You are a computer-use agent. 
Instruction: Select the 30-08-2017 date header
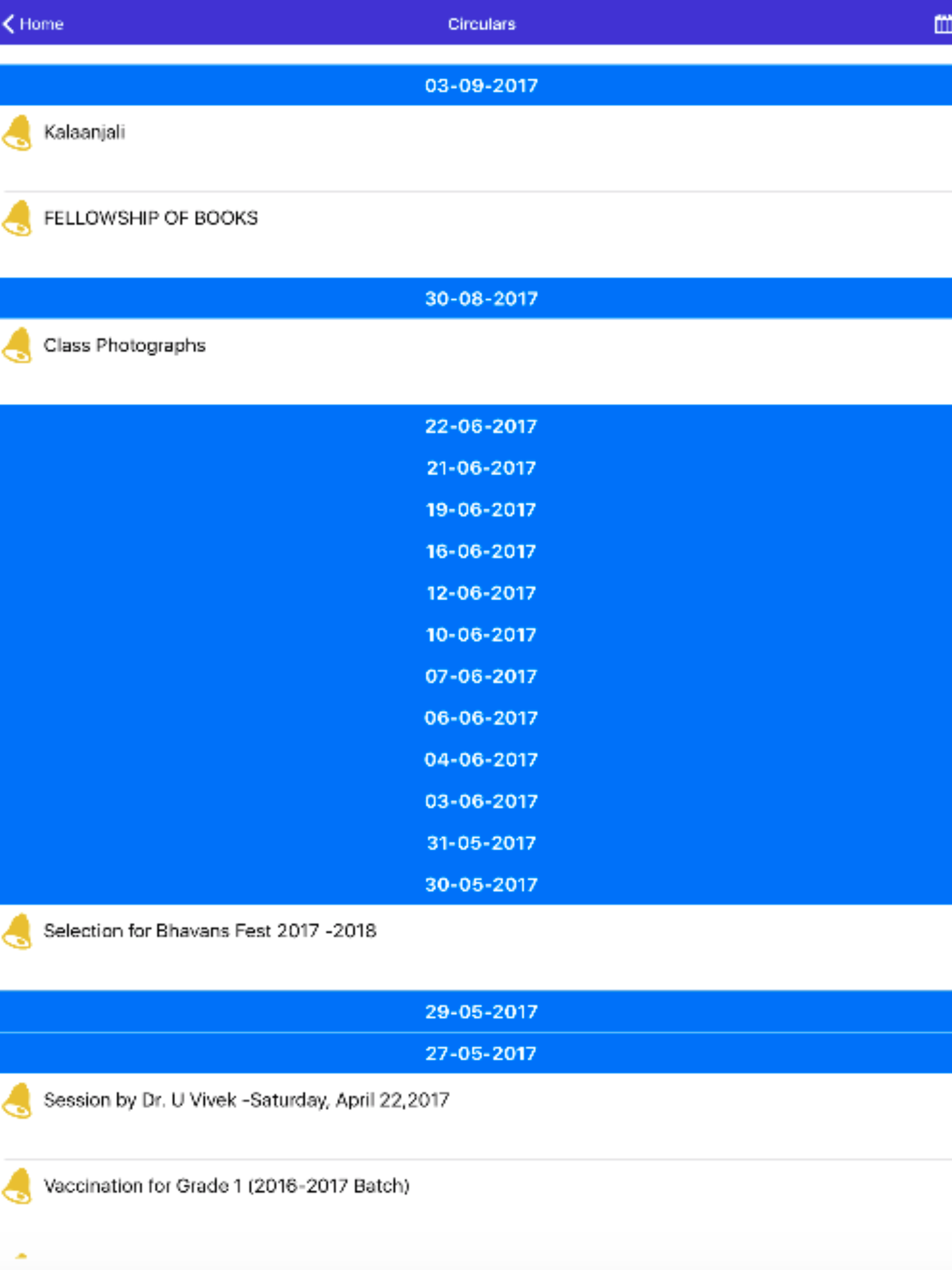476,298
